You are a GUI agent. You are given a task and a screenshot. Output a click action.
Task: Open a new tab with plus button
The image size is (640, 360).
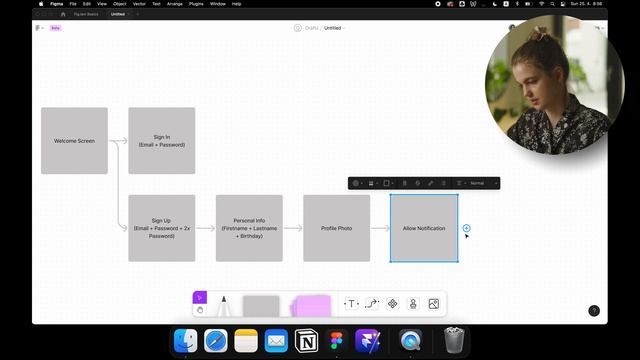coord(138,14)
